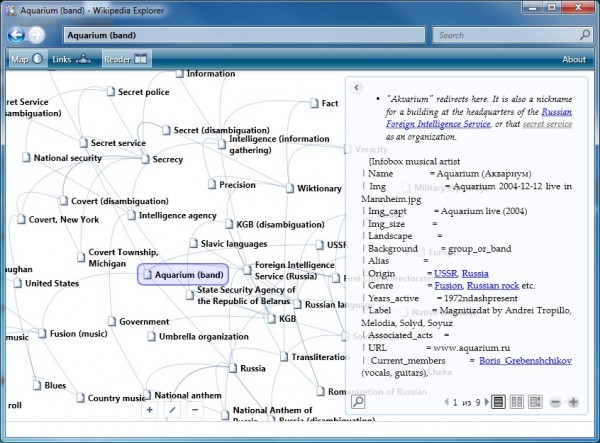Viewport: 600px width, 443px height.
Task: Click the Blues node icon
Action: tap(37, 385)
